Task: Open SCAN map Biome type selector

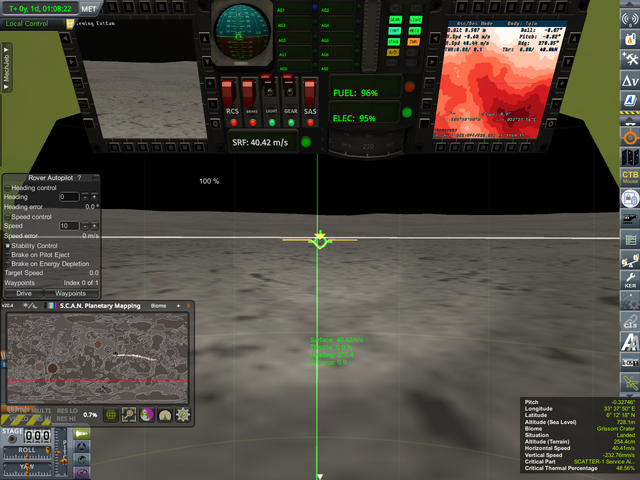Action: click(158, 306)
